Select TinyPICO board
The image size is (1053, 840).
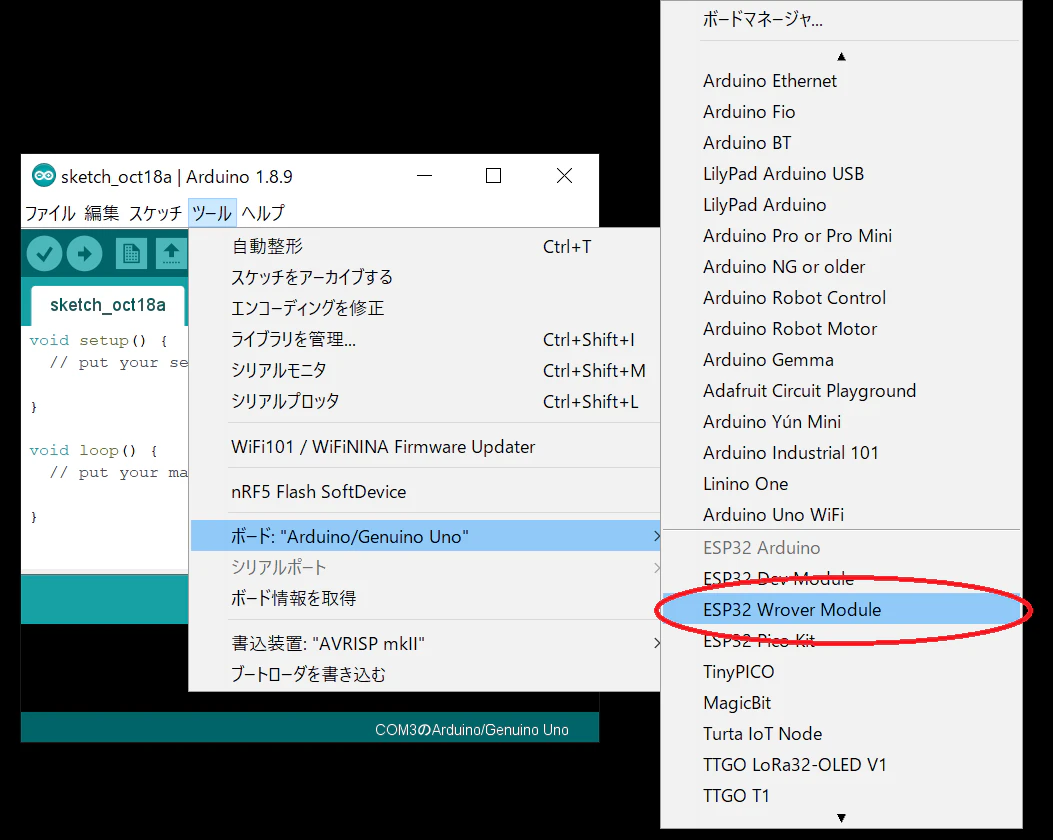click(841, 671)
